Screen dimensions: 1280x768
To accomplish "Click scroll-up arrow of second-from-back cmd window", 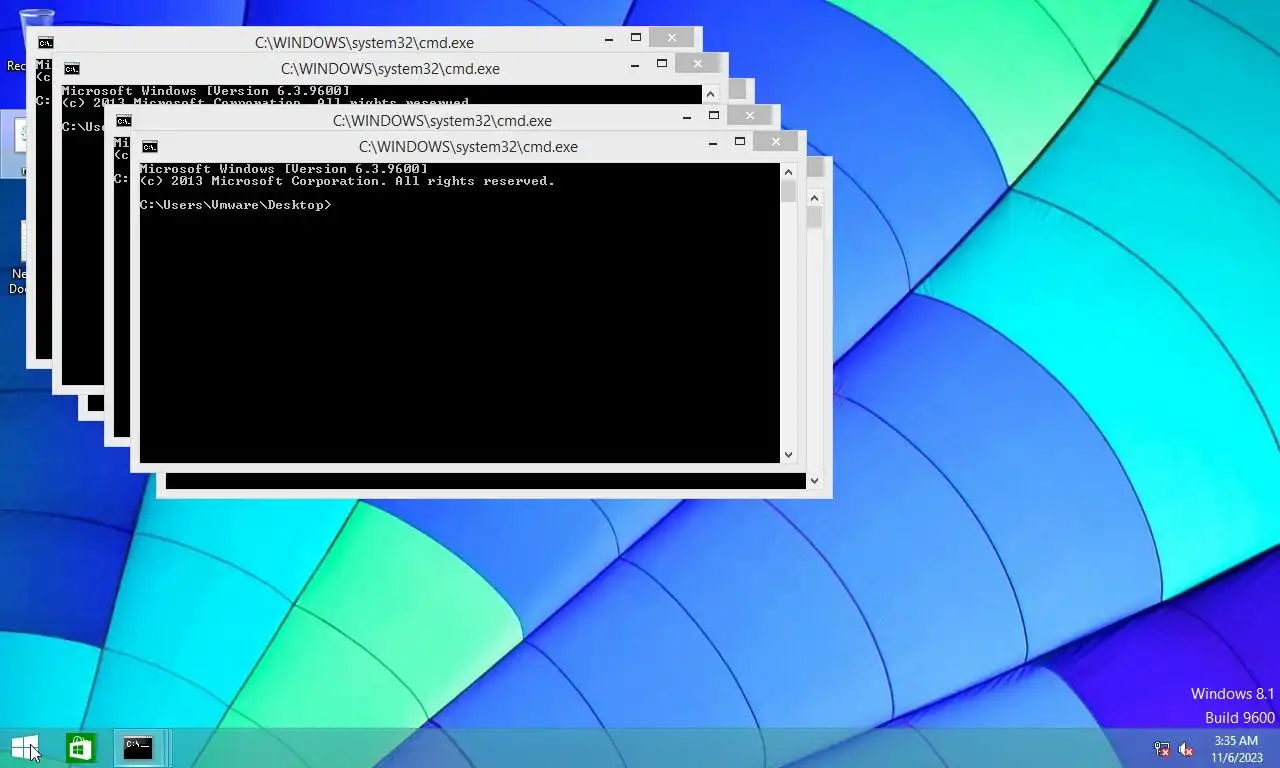I will pos(710,94).
